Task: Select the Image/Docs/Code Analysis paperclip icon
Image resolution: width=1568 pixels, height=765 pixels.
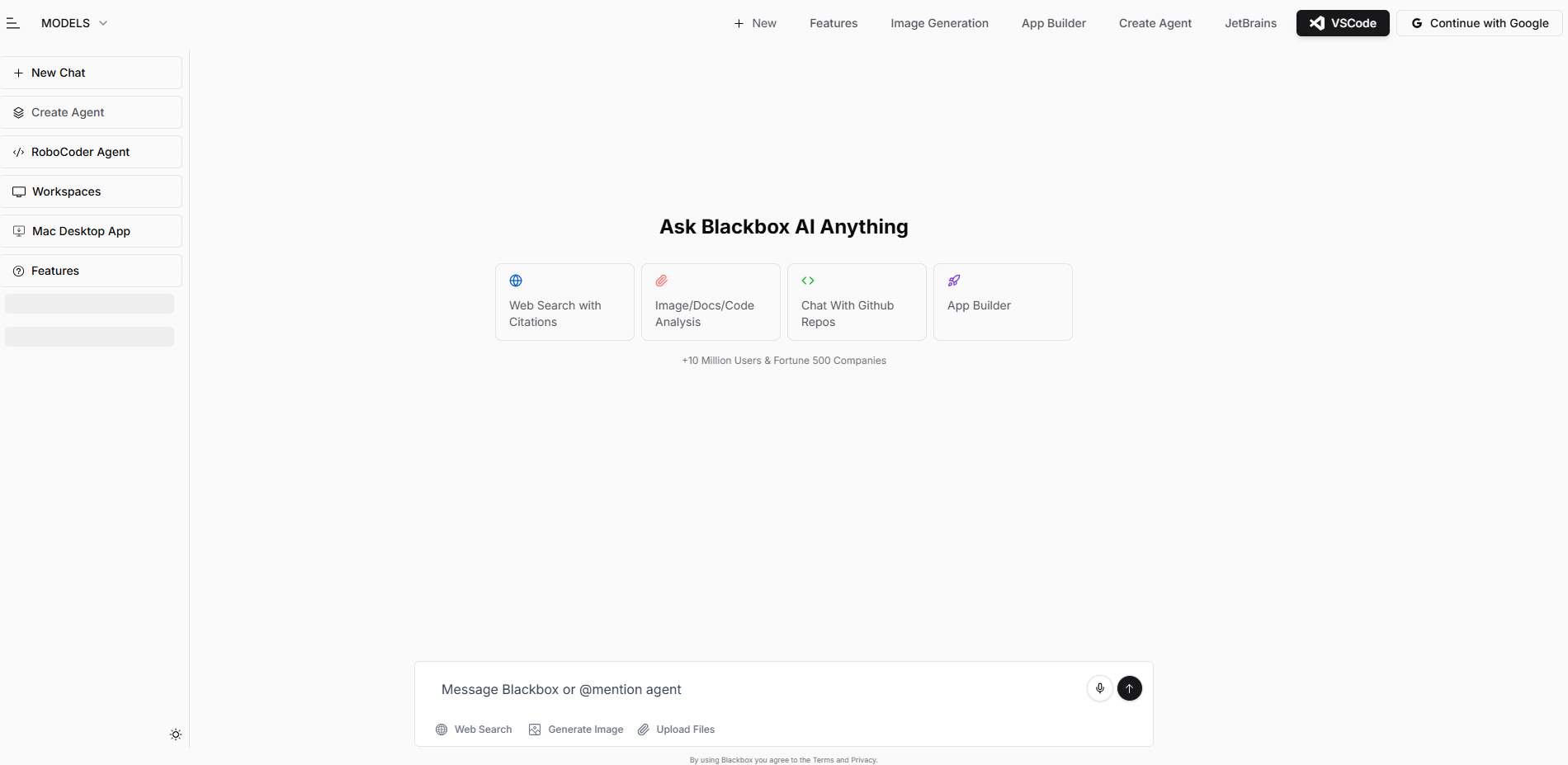Action: tap(661, 281)
